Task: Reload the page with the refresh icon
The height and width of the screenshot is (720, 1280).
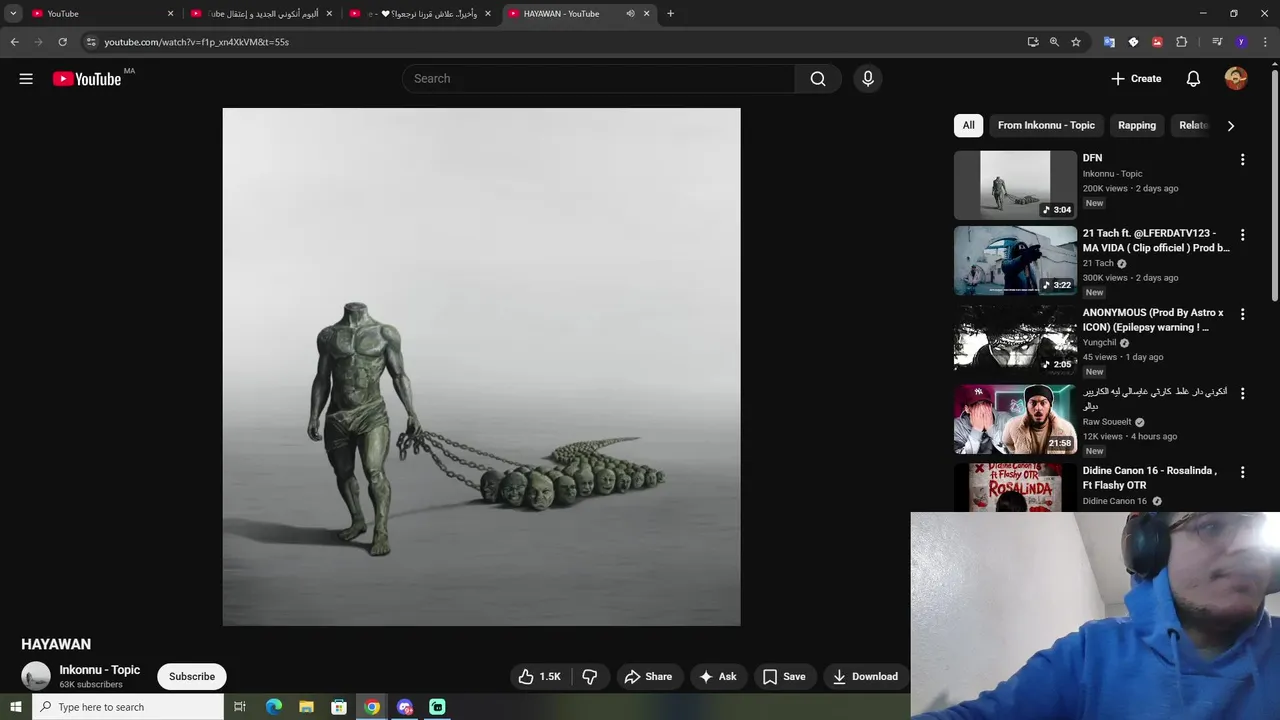Action: (62, 42)
